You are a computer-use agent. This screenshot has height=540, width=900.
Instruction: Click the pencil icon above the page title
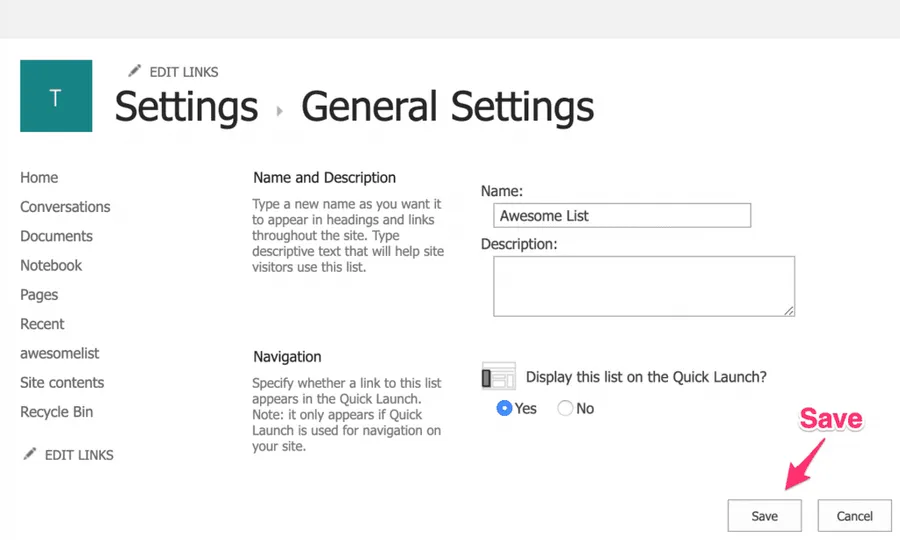[x=135, y=71]
